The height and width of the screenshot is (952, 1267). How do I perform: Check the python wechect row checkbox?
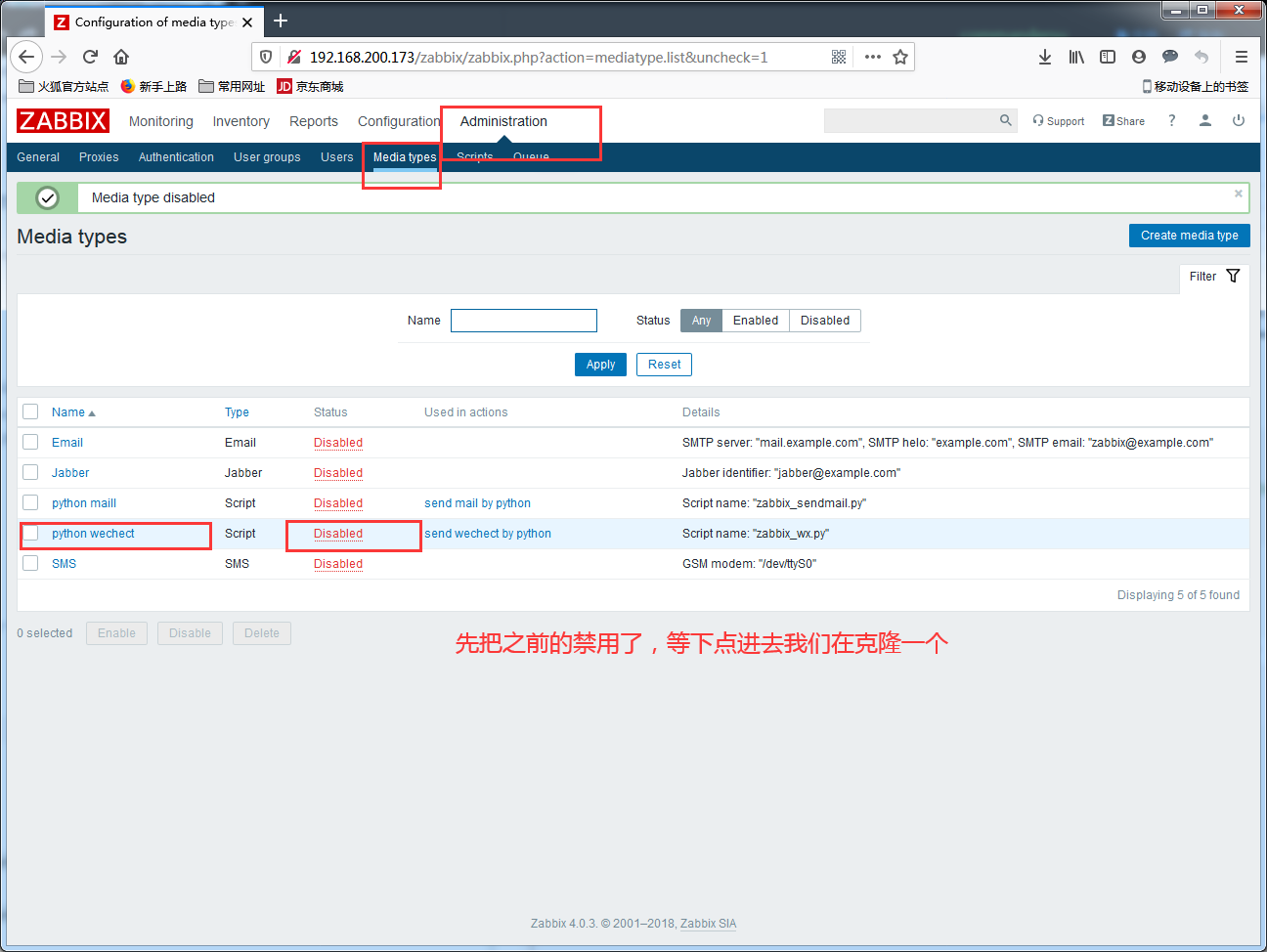pyautogui.click(x=30, y=533)
